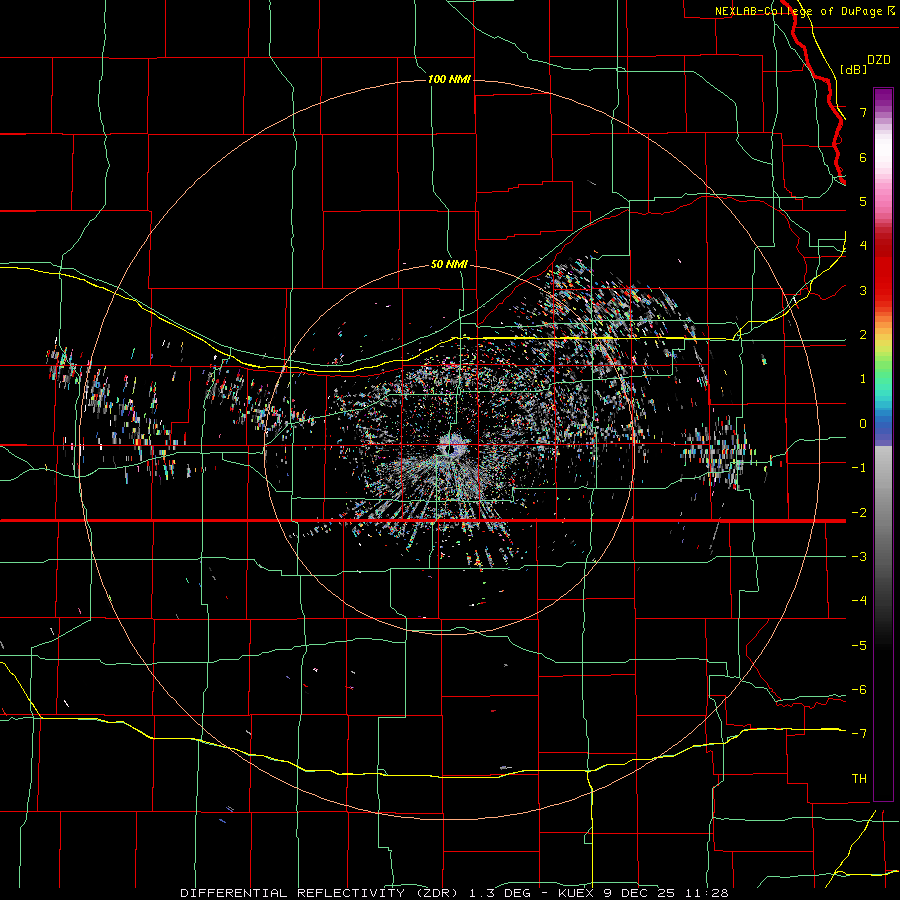This screenshot has height=900, width=900.
Task: Click the -4 value on the scale
Action: click(x=859, y=600)
